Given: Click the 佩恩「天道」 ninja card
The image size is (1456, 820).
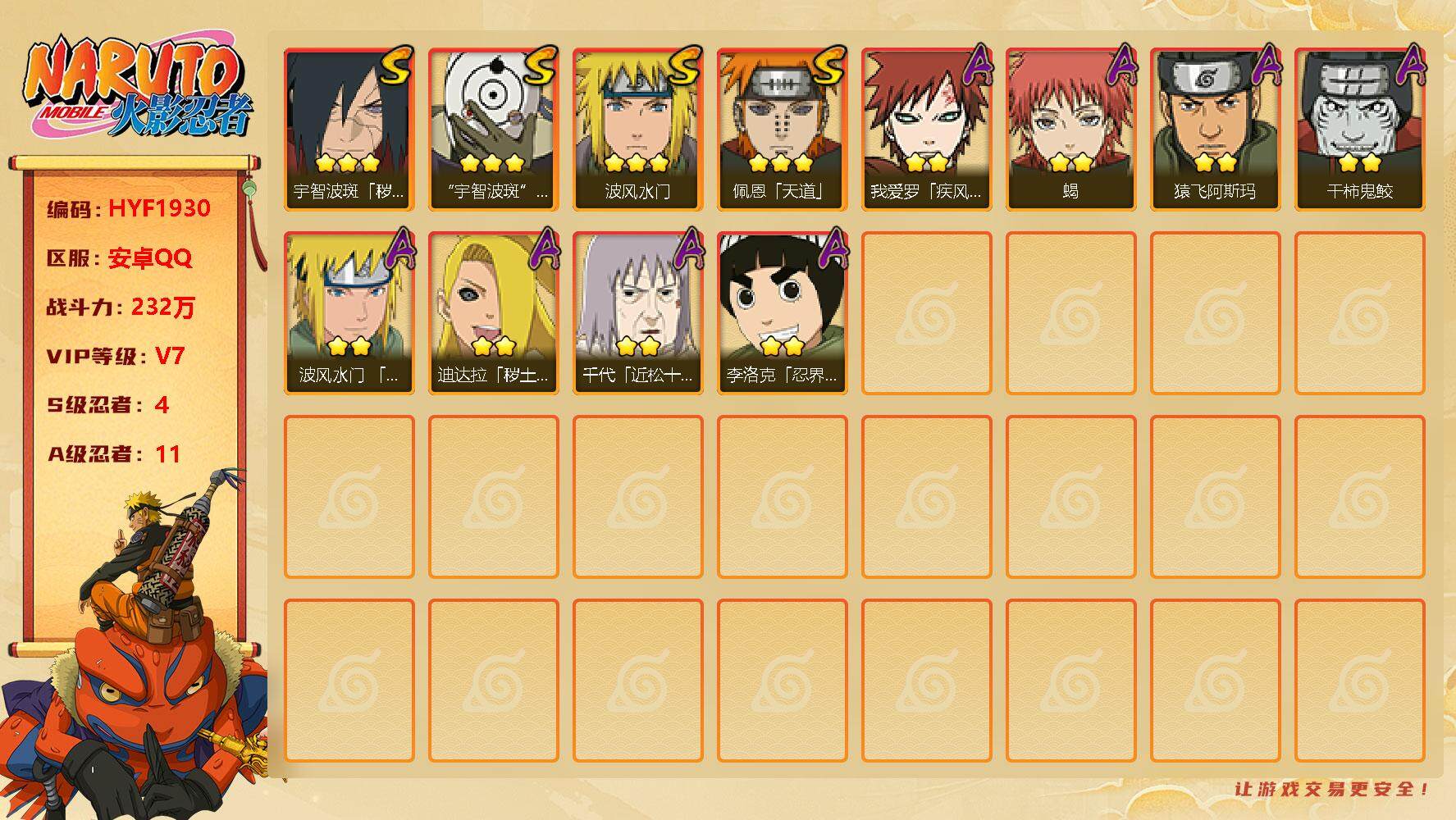Looking at the screenshot, I should [x=783, y=129].
